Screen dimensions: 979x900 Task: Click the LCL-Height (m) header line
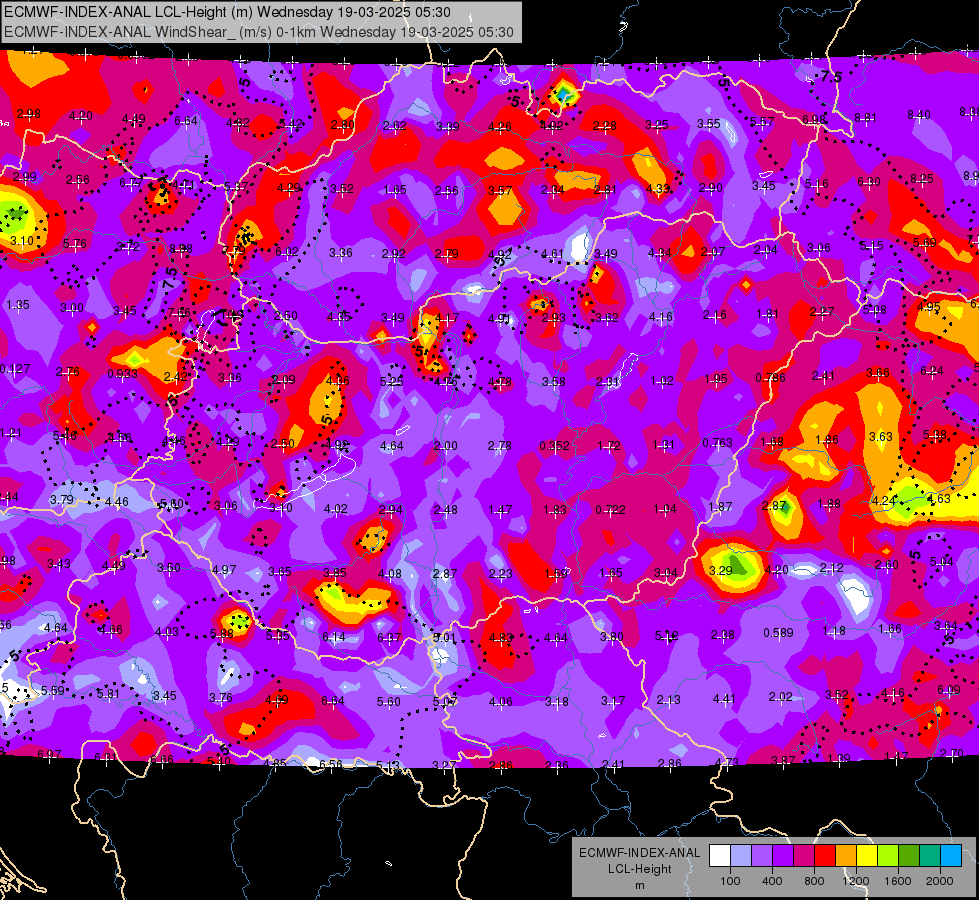click(x=227, y=12)
